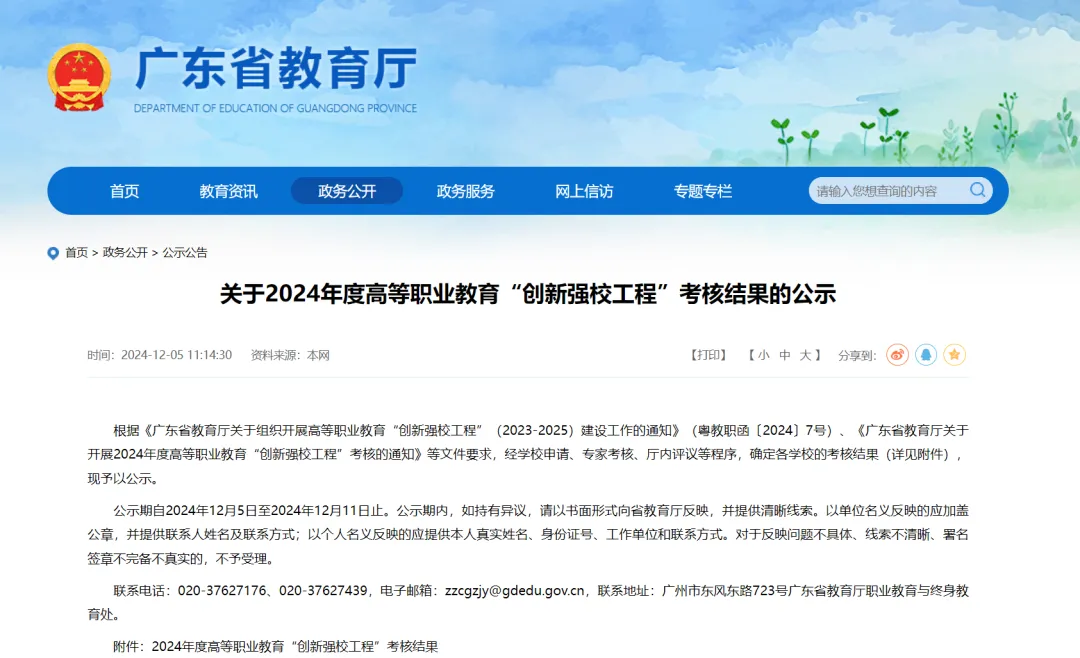
Task: Click phone number 020-37627439
Action: coord(323,590)
